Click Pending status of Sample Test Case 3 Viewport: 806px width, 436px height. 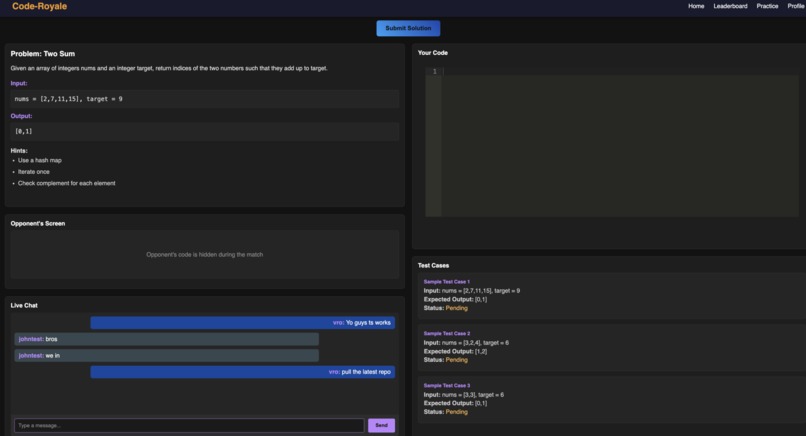coord(456,412)
